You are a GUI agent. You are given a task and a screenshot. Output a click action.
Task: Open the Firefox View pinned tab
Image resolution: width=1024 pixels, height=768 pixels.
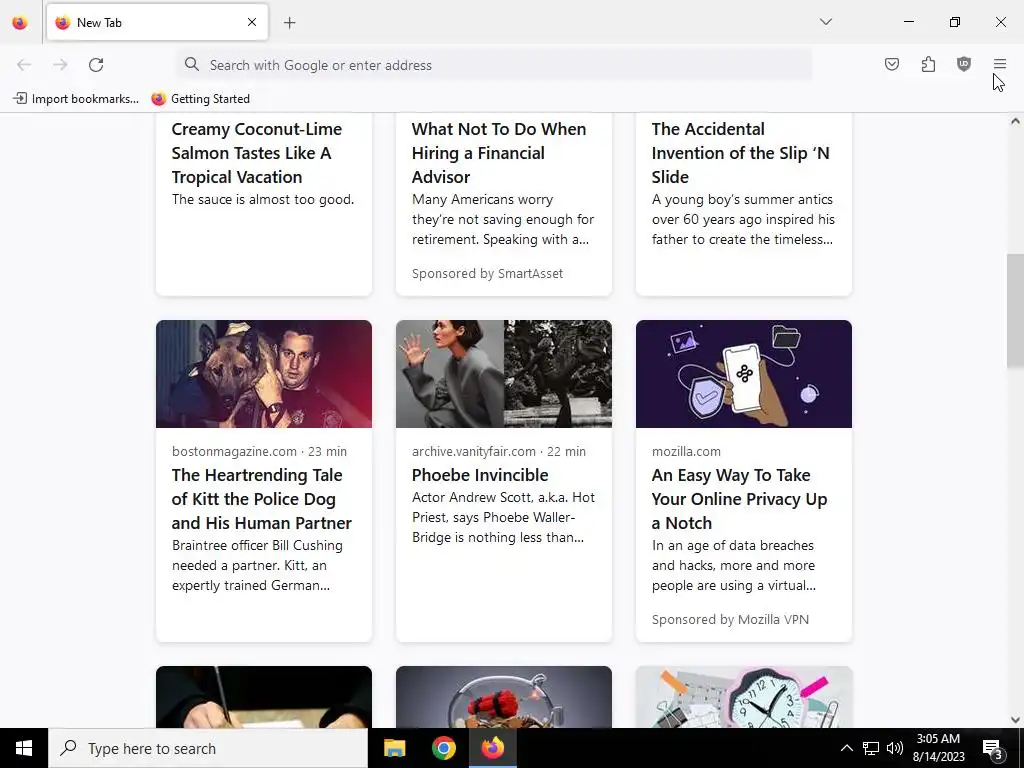pos(20,23)
